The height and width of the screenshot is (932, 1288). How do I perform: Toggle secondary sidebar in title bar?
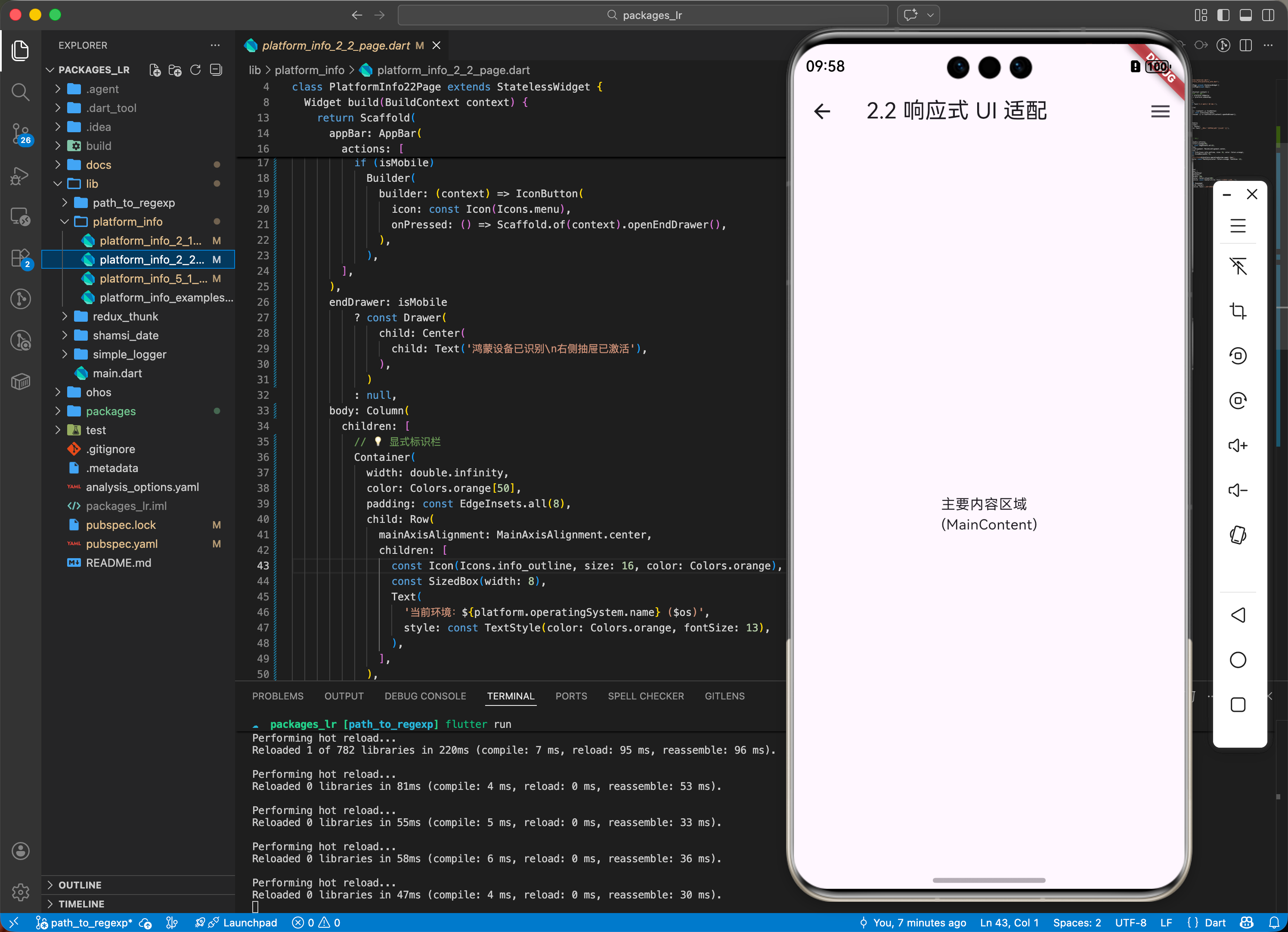point(1268,16)
